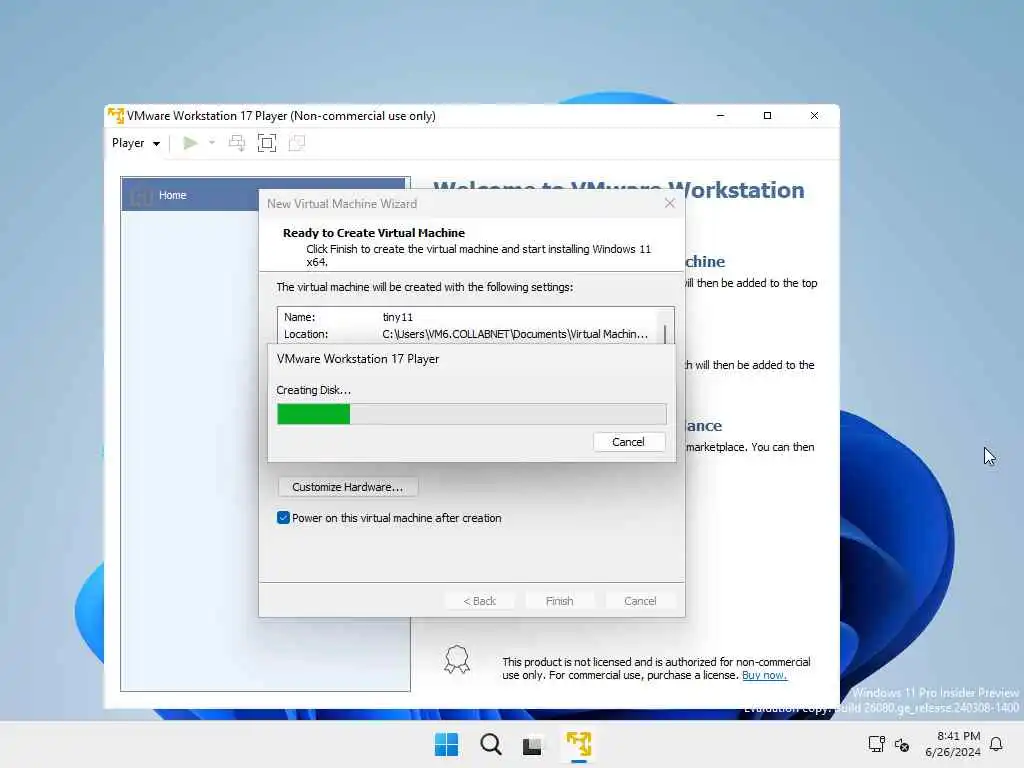Maximize the VMware Workstation Player window
1024x768 pixels.
(x=767, y=116)
